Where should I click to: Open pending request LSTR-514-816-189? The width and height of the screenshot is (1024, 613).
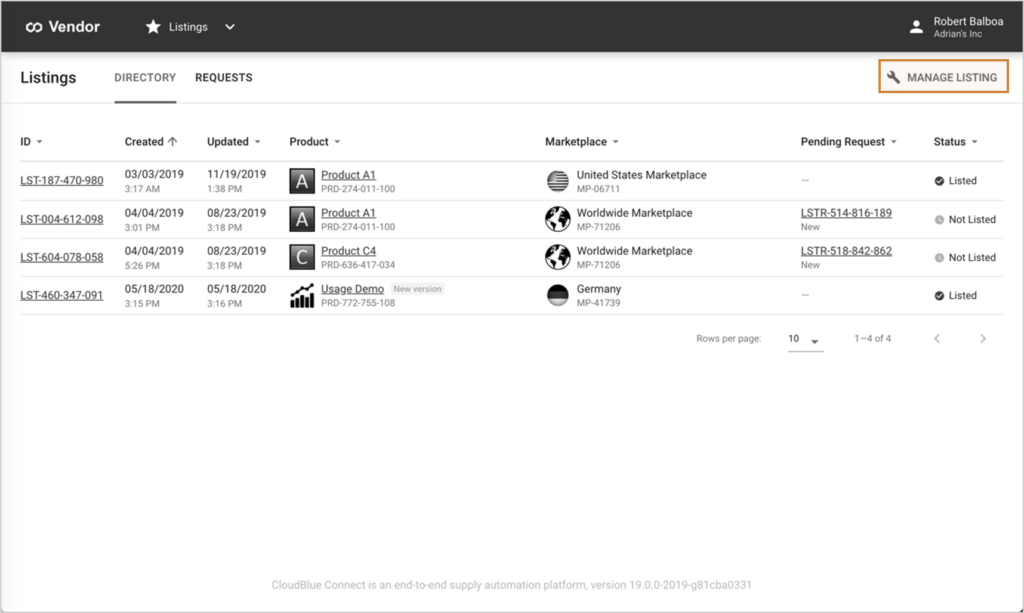point(846,213)
